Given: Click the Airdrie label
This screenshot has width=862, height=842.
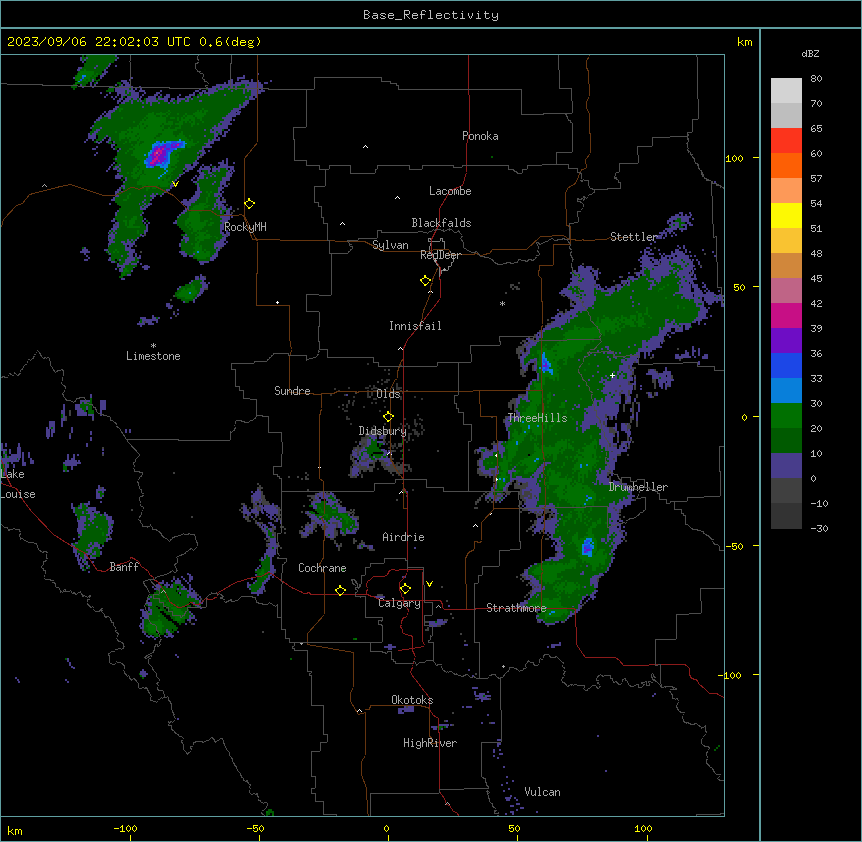Looking at the screenshot, I should pyautogui.click(x=404, y=537).
